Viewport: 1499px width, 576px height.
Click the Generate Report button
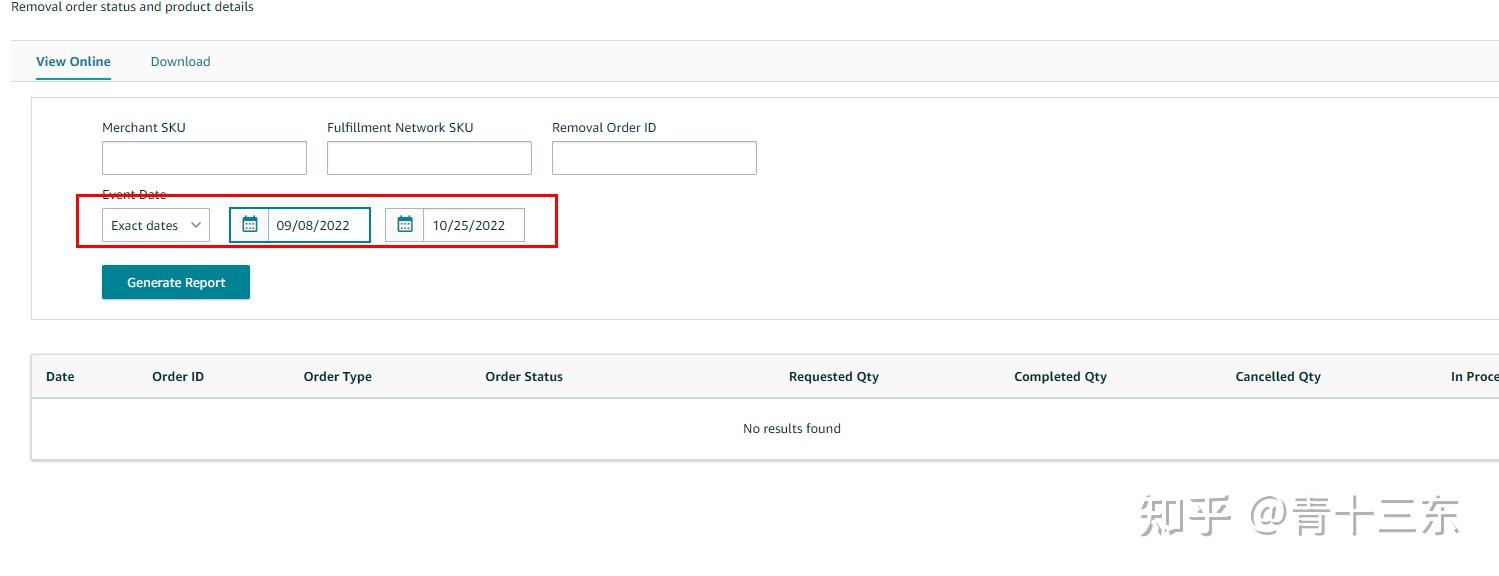point(176,282)
